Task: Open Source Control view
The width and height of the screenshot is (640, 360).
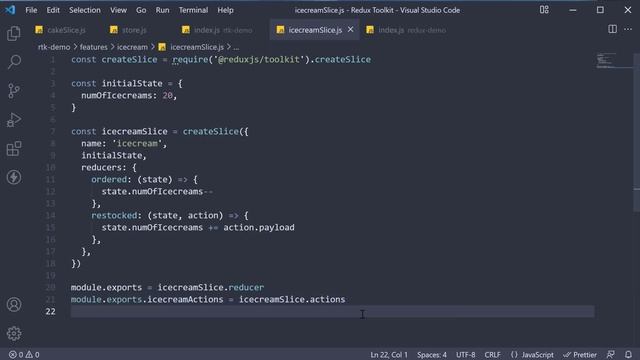Action: pyautogui.click(x=14, y=91)
